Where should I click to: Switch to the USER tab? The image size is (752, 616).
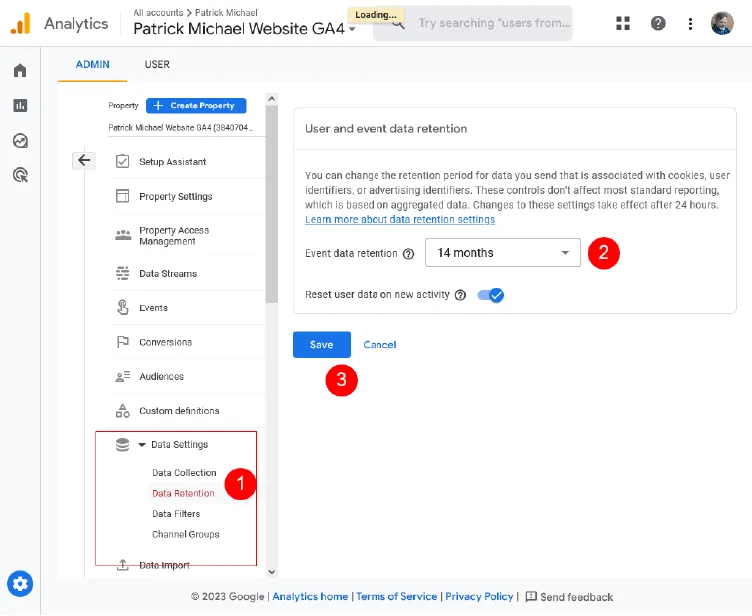click(x=157, y=64)
